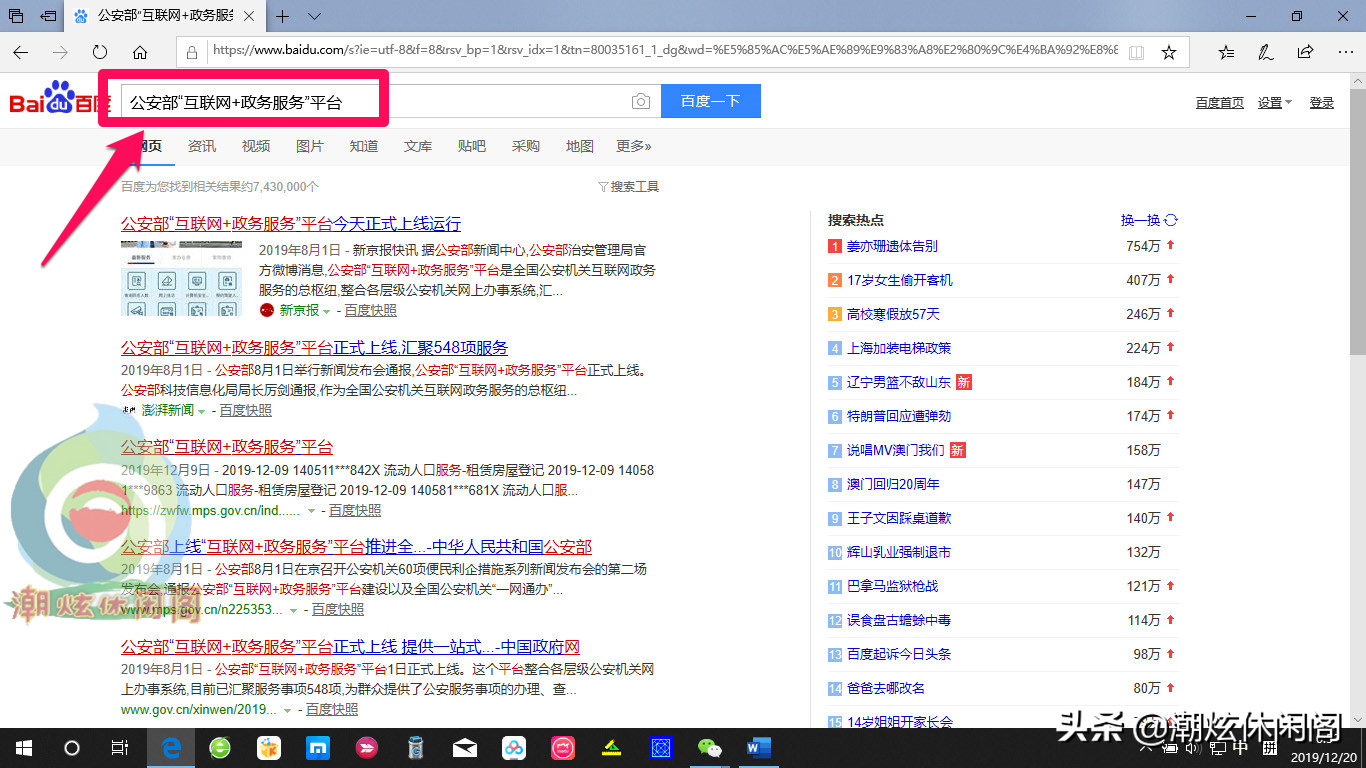Go to the browser home page
Viewport: 1366px width, 768px height.
click(x=140, y=52)
